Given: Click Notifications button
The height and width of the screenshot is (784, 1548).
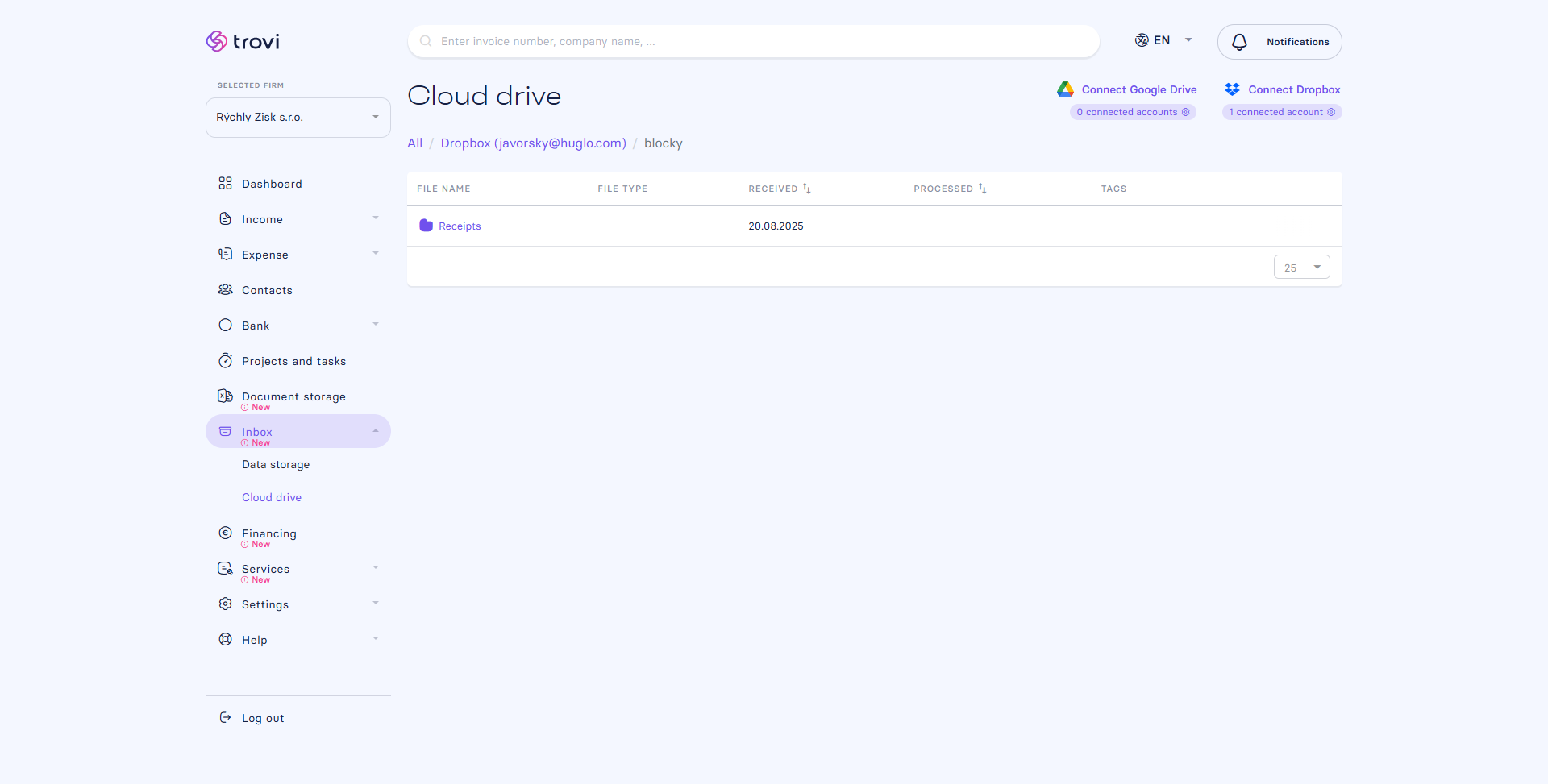Looking at the screenshot, I should [x=1280, y=42].
